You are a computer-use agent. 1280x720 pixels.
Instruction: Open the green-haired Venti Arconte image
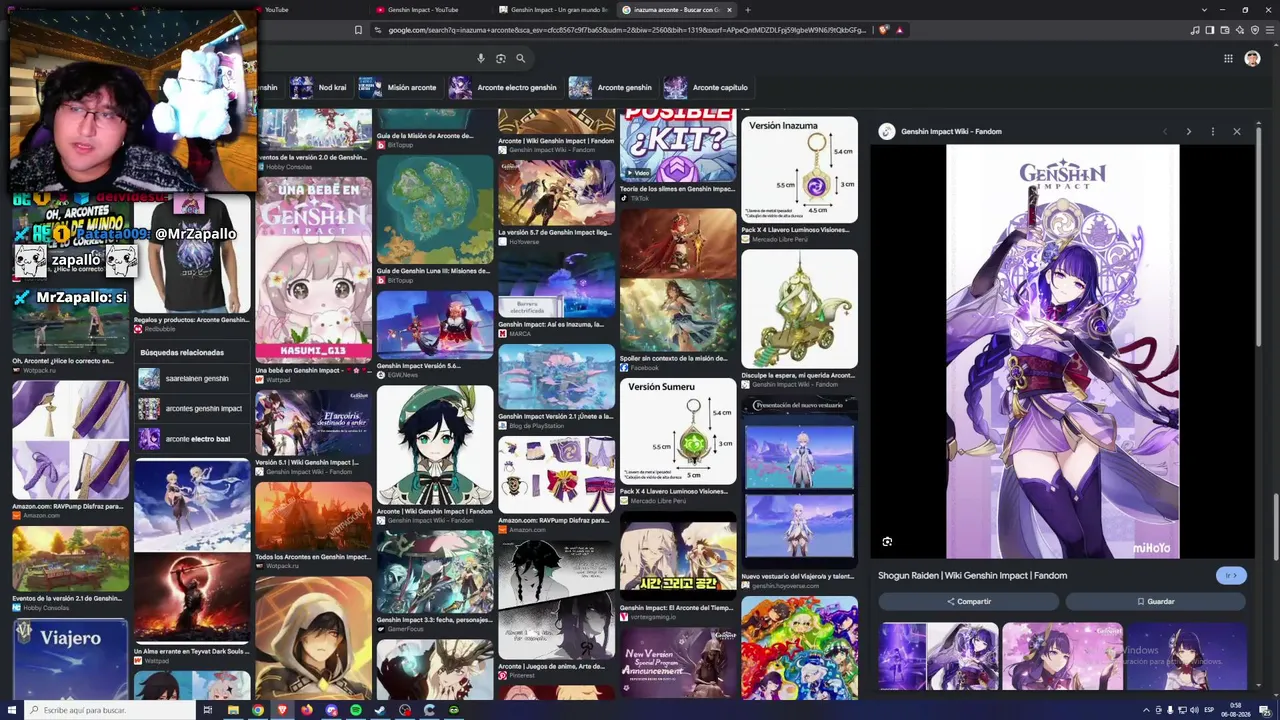[435, 446]
